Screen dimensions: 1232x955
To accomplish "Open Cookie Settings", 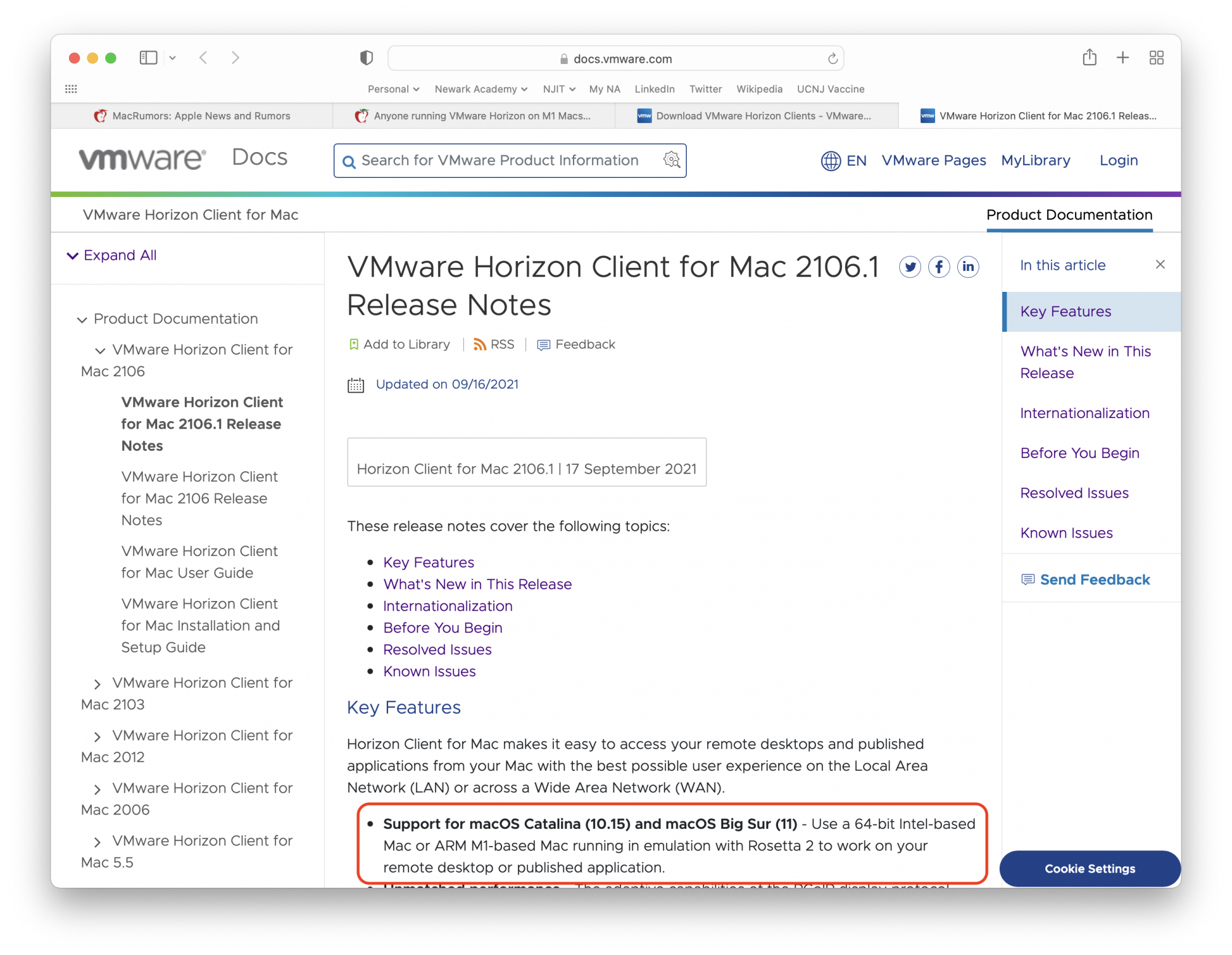I will coord(1090,869).
